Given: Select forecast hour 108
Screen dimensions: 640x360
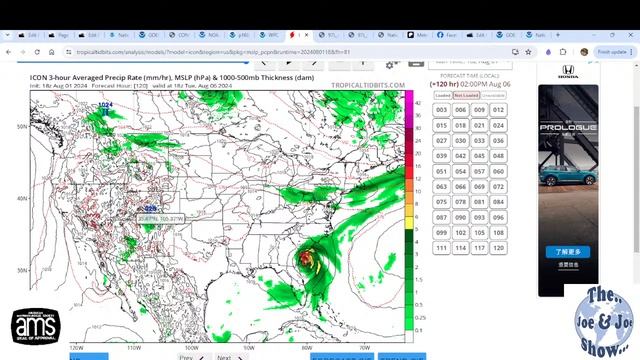Looking at the screenshot, I should click(498, 233).
